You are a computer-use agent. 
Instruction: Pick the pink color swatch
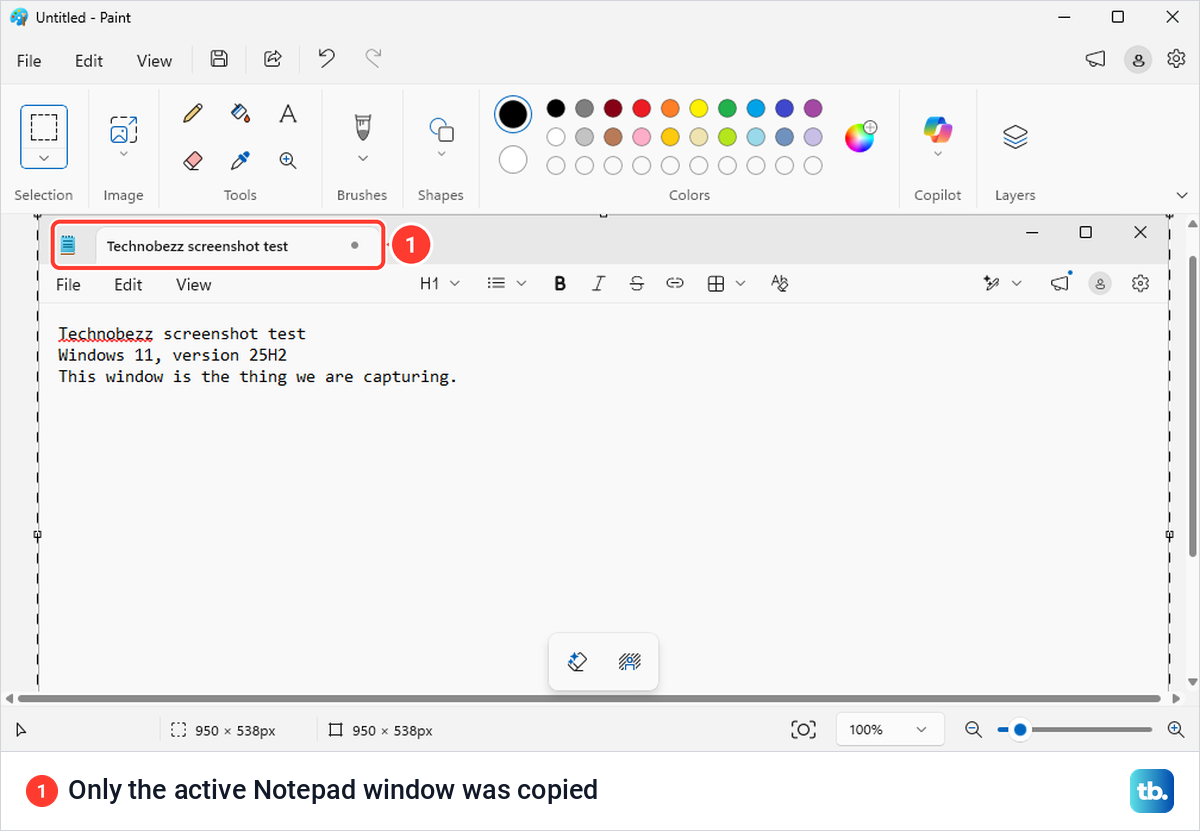pos(642,137)
